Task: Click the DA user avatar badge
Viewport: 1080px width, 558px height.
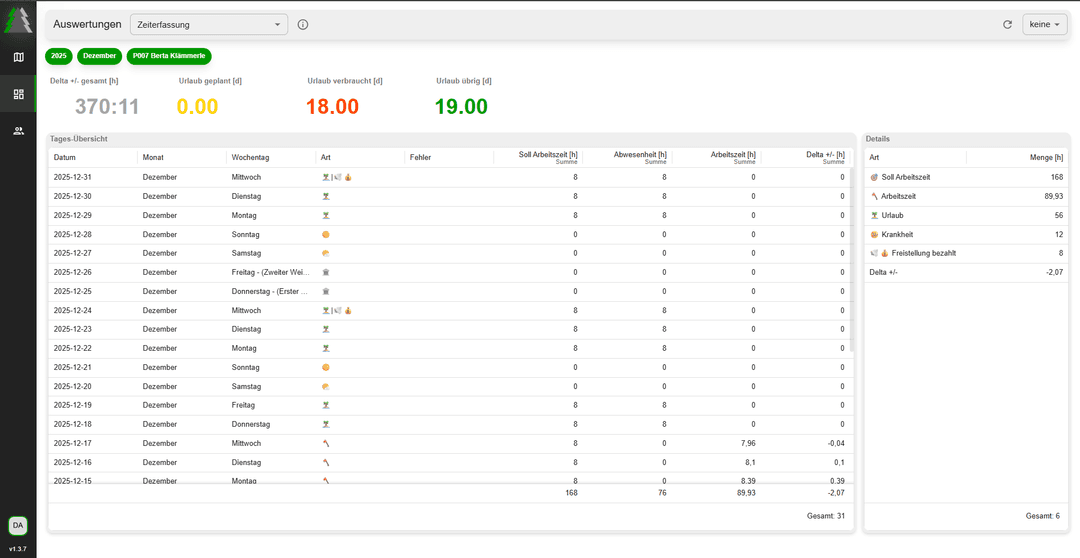Action: coord(18,525)
